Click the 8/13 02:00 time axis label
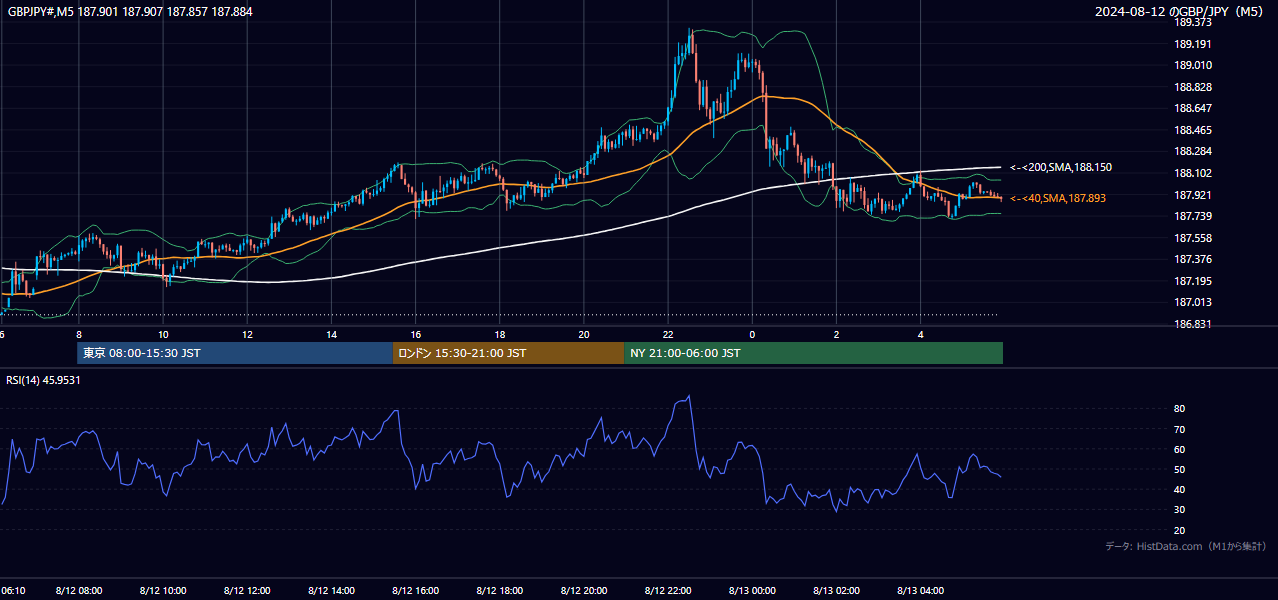This screenshot has width=1278, height=600. click(x=836, y=591)
